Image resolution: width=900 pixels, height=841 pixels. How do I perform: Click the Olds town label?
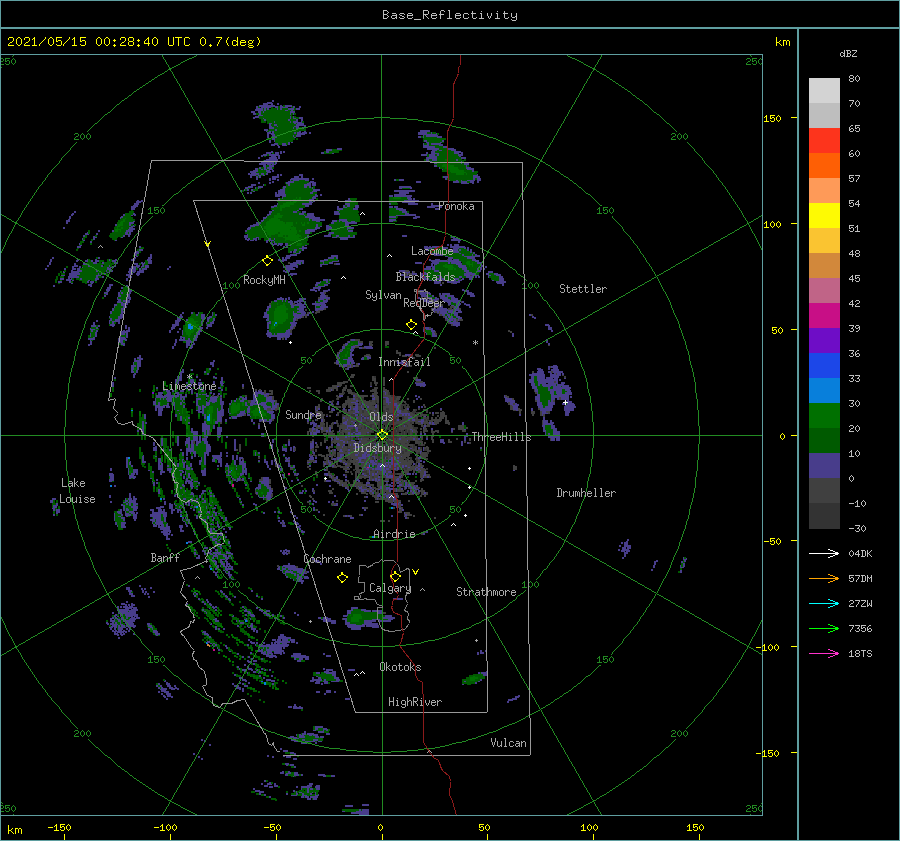coord(381,417)
